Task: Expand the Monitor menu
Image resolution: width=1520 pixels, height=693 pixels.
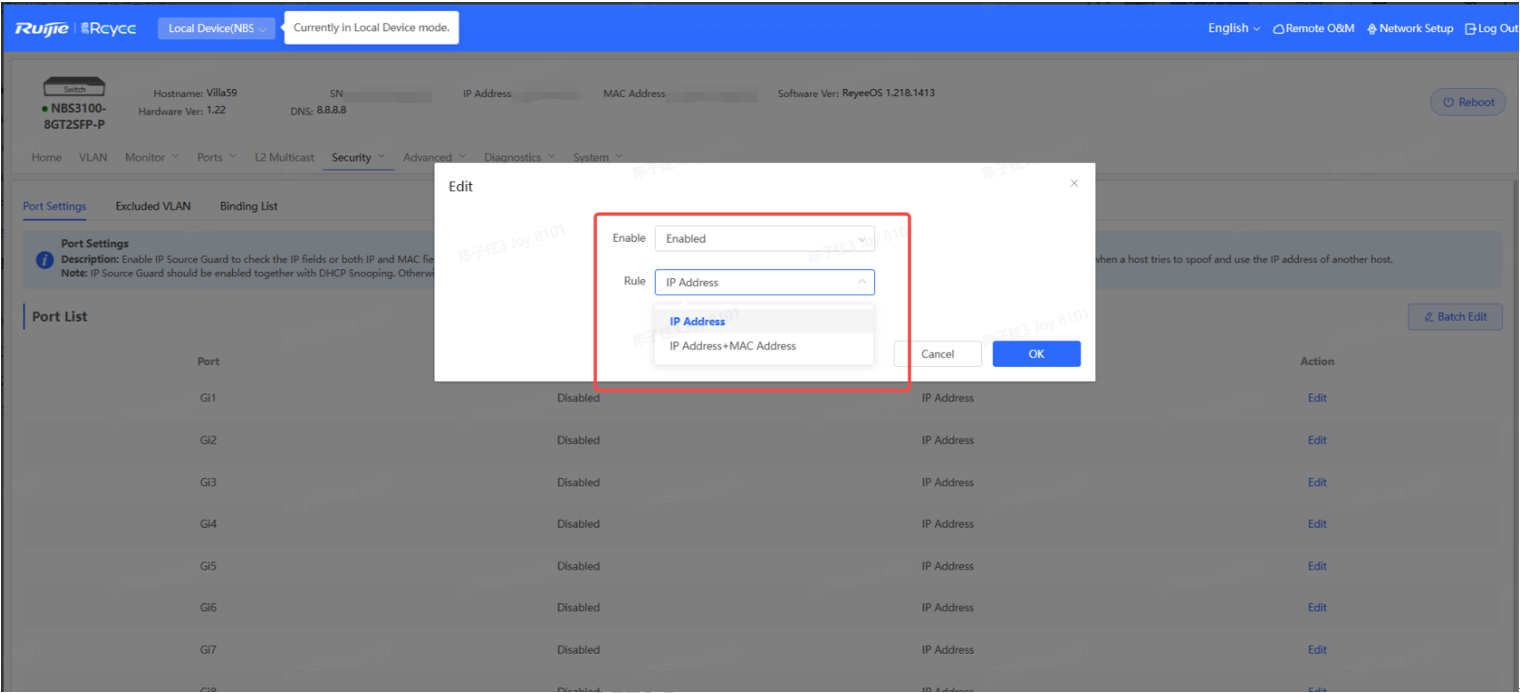Action: (152, 157)
